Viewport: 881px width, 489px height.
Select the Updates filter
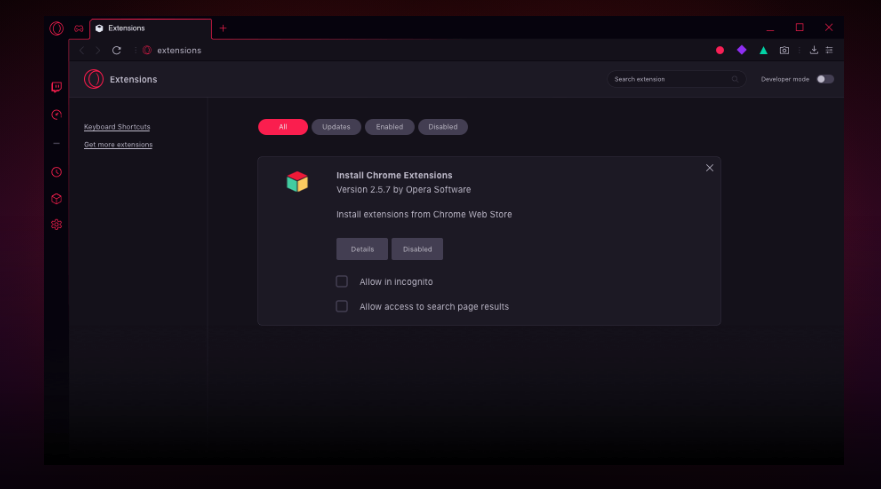point(336,127)
